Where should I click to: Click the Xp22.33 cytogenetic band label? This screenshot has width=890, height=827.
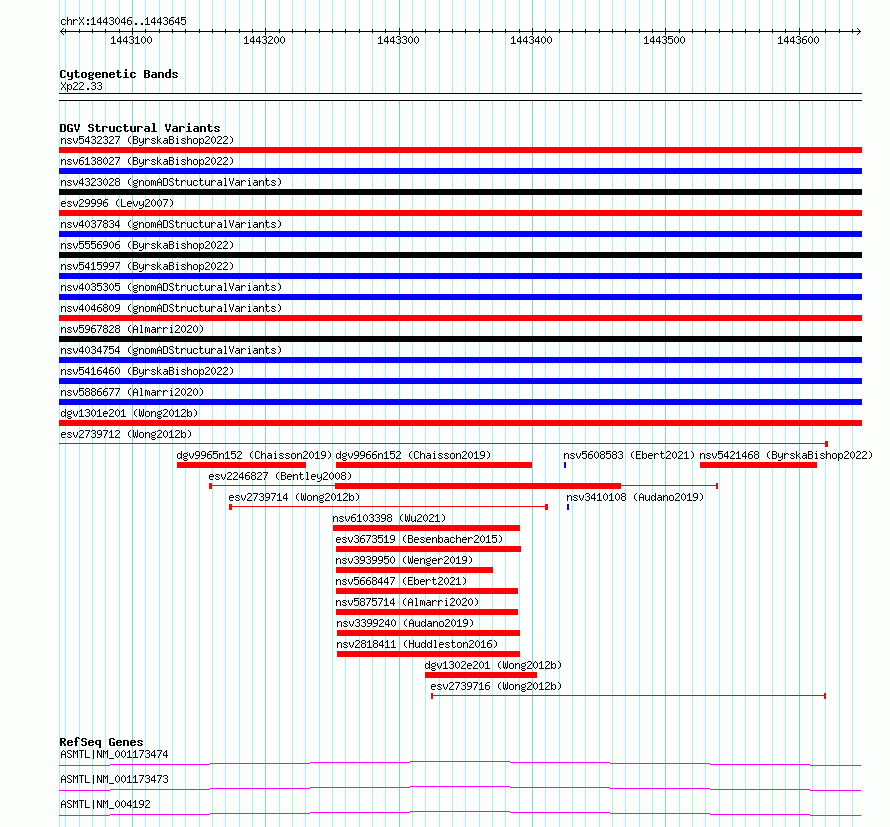click(81, 86)
